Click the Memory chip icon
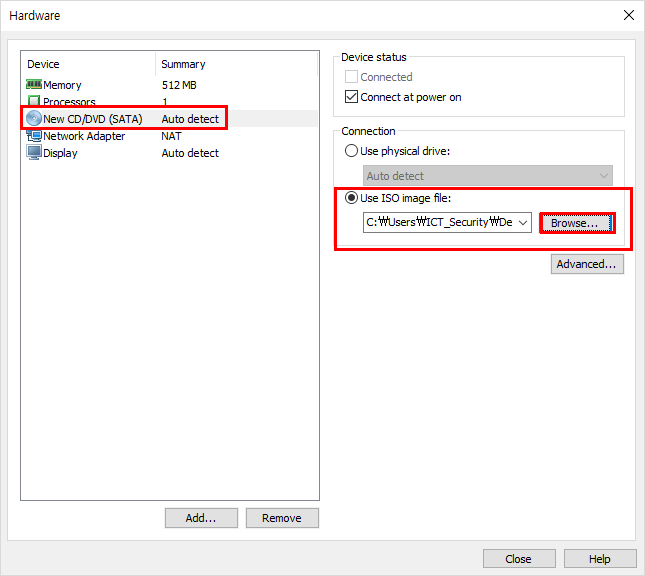Screen dimensions: 645x576 pyautogui.click(x=34, y=85)
